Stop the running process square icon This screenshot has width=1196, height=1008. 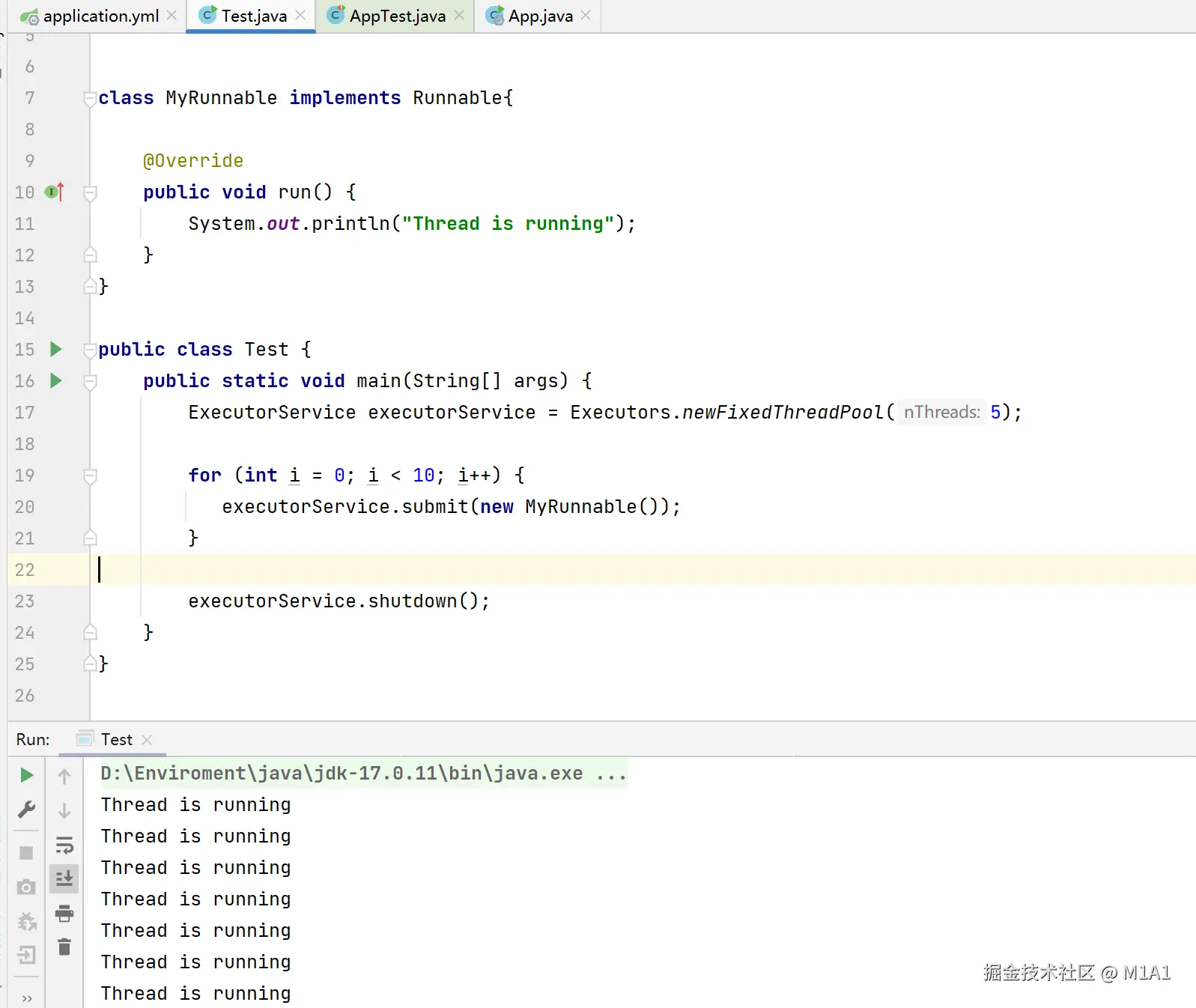click(26, 853)
